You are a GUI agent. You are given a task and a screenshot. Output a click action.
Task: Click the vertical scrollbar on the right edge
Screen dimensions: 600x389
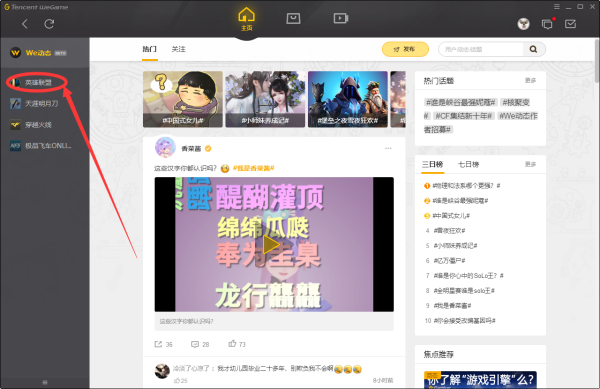pos(597,60)
